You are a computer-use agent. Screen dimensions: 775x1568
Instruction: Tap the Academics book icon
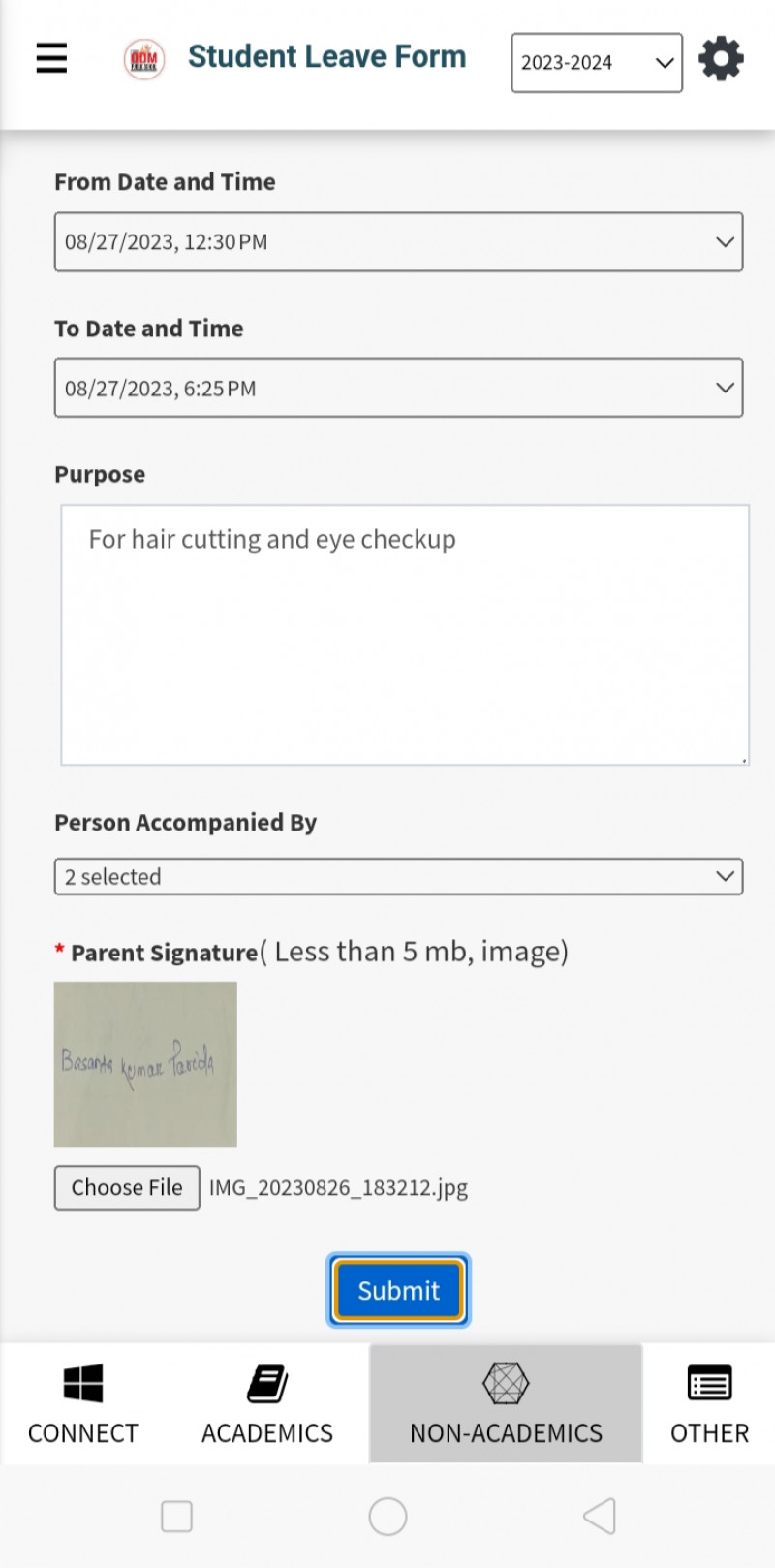(267, 1383)
